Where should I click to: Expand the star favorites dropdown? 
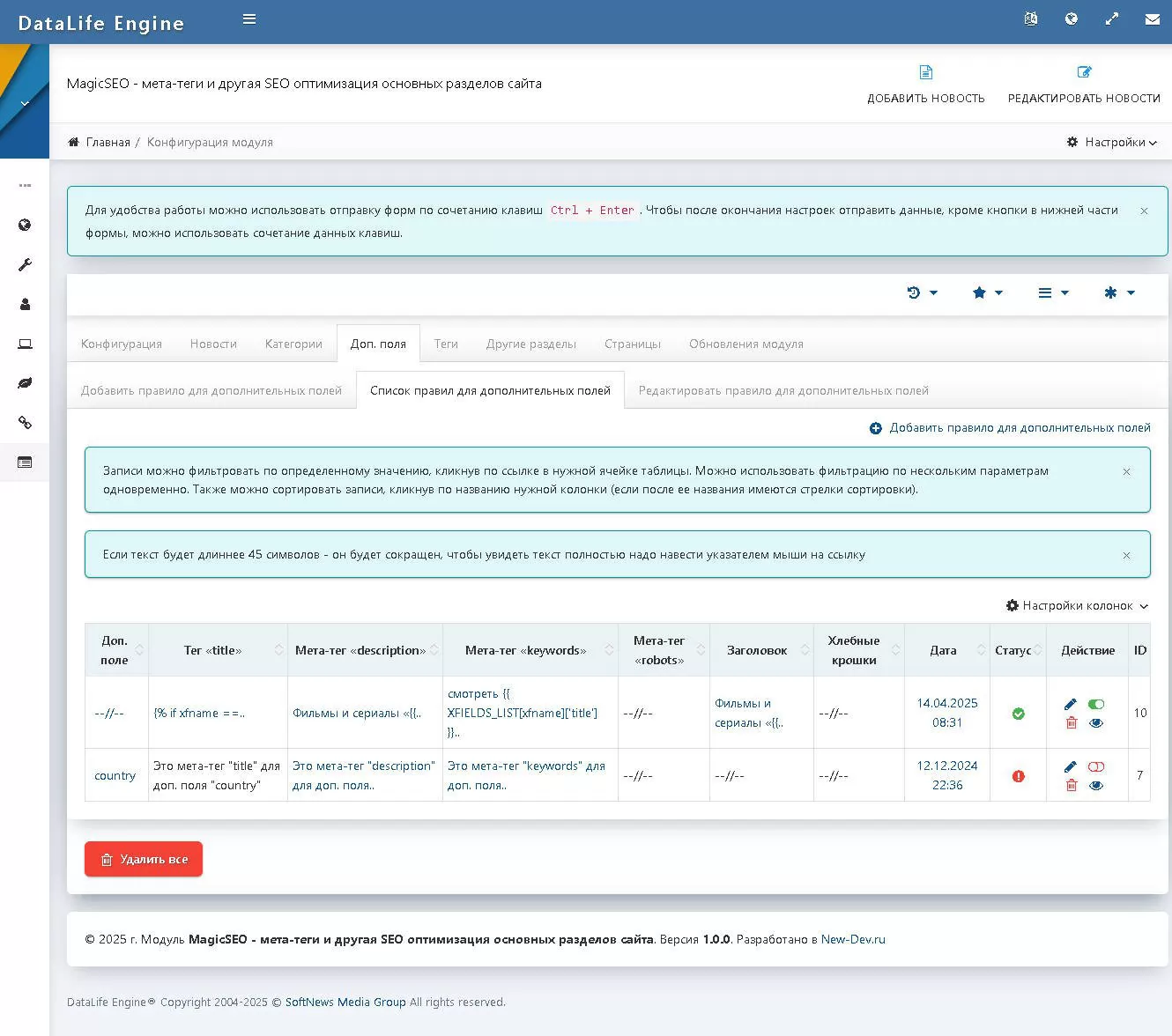[x=988, y=292]
